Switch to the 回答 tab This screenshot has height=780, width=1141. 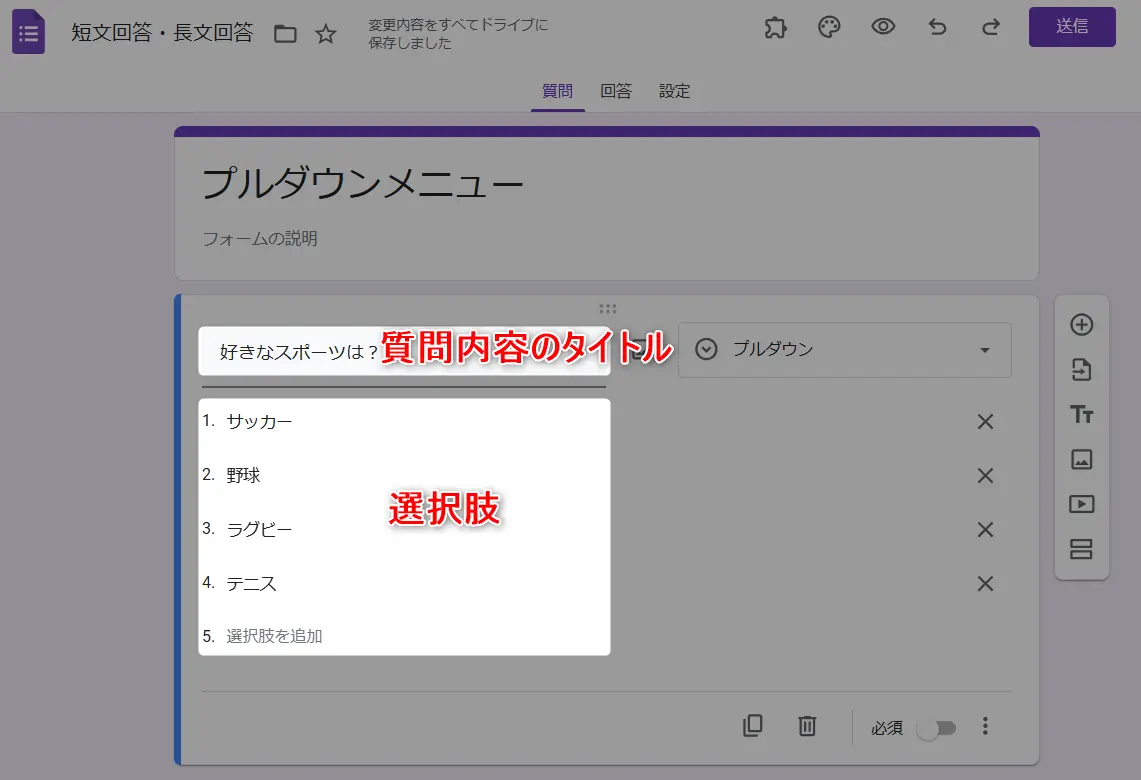(x=616, y=92)
